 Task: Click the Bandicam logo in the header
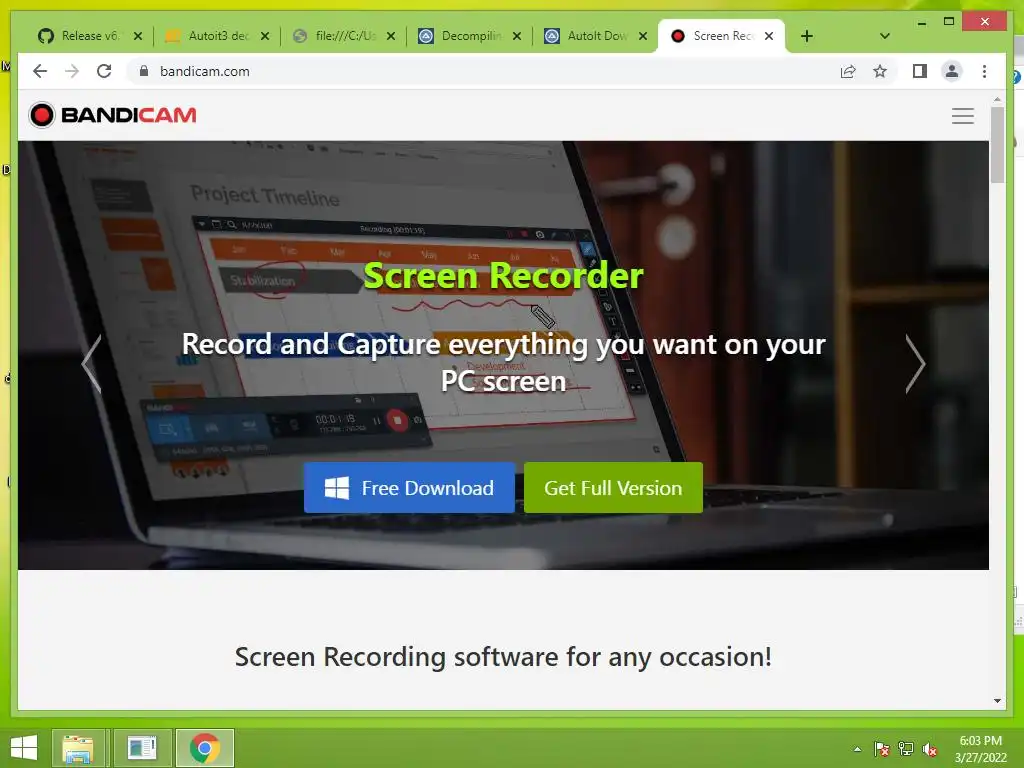[113, 115]
